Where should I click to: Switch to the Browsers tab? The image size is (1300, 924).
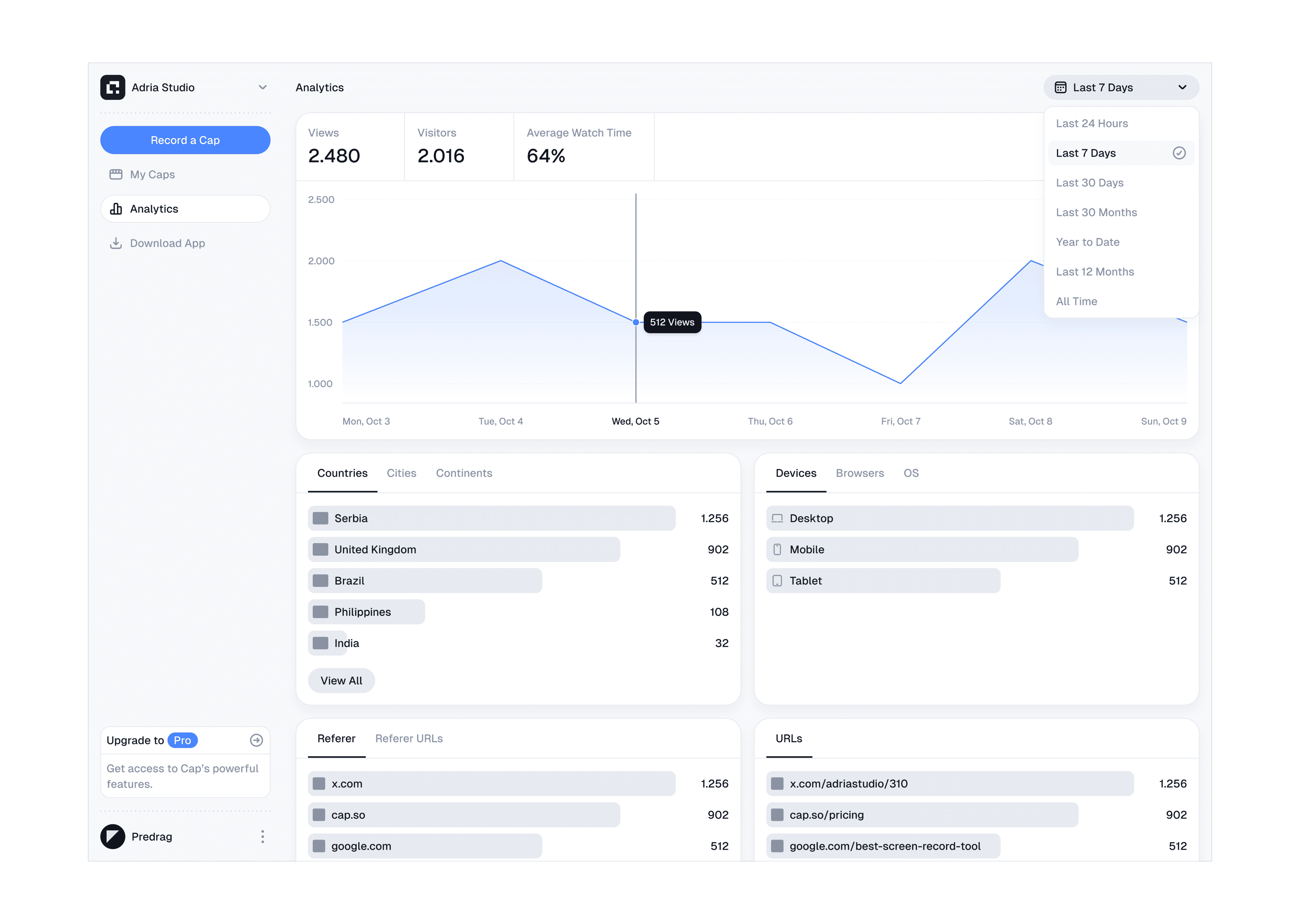pyautogui.click(x=859, y=473)
